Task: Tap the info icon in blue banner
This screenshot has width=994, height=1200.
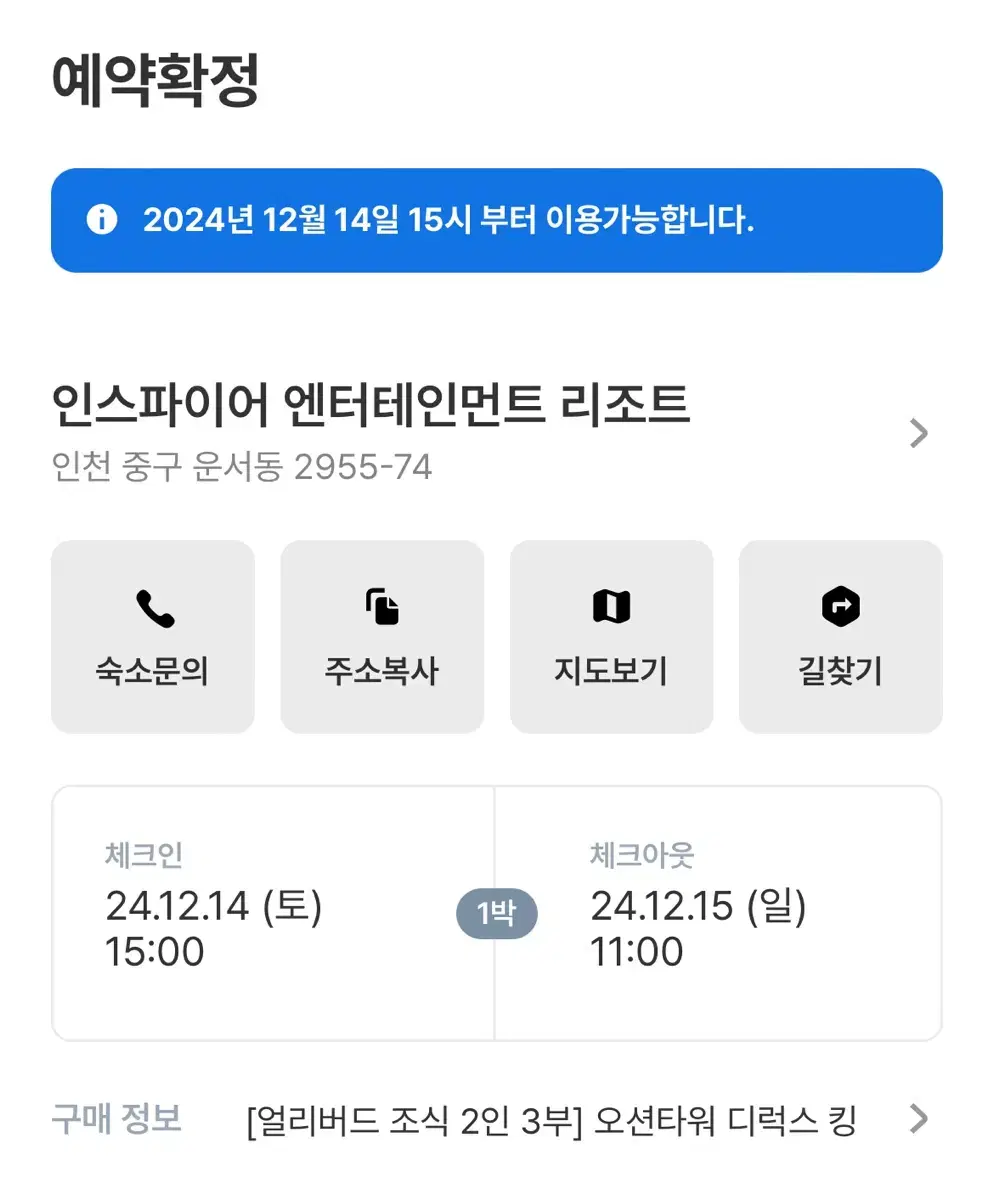Action: 101,220
